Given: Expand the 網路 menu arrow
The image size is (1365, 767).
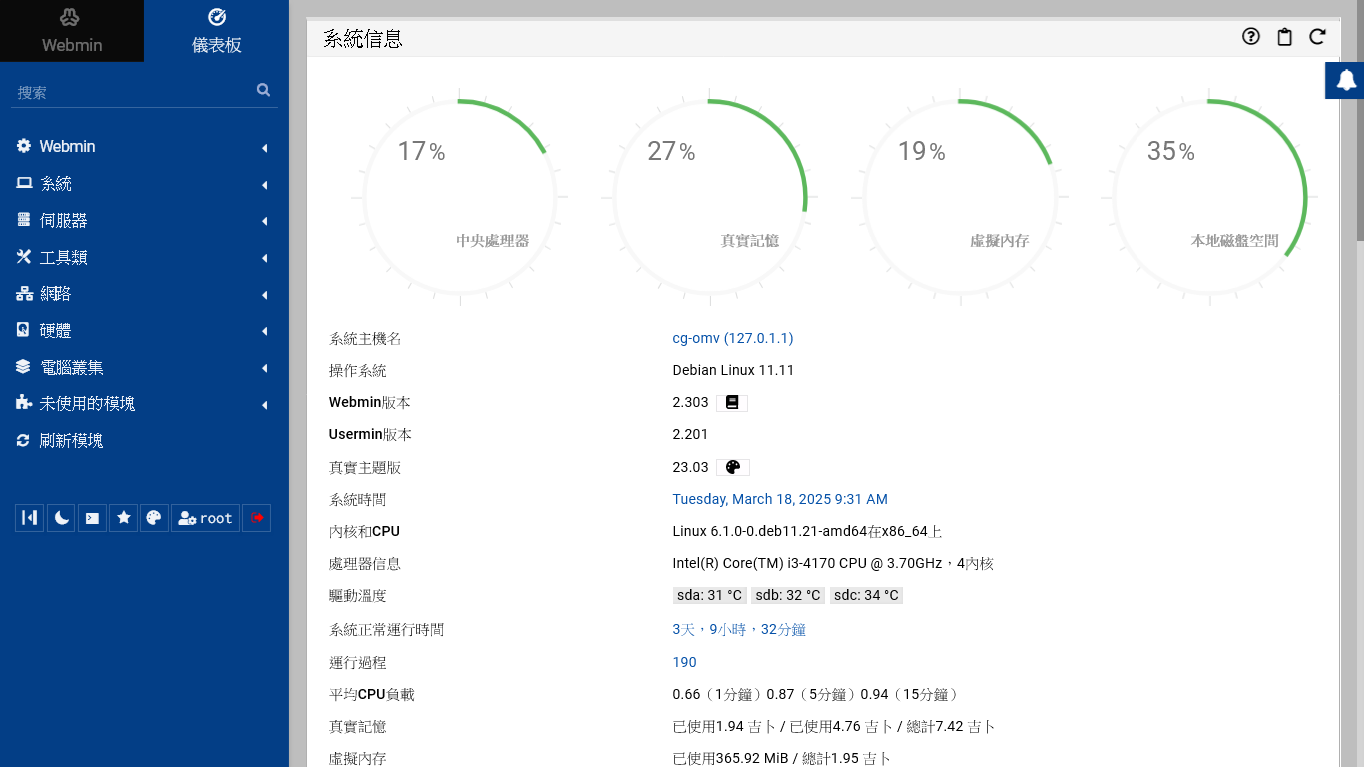Looking at the screenshot, I should (265, 295).
